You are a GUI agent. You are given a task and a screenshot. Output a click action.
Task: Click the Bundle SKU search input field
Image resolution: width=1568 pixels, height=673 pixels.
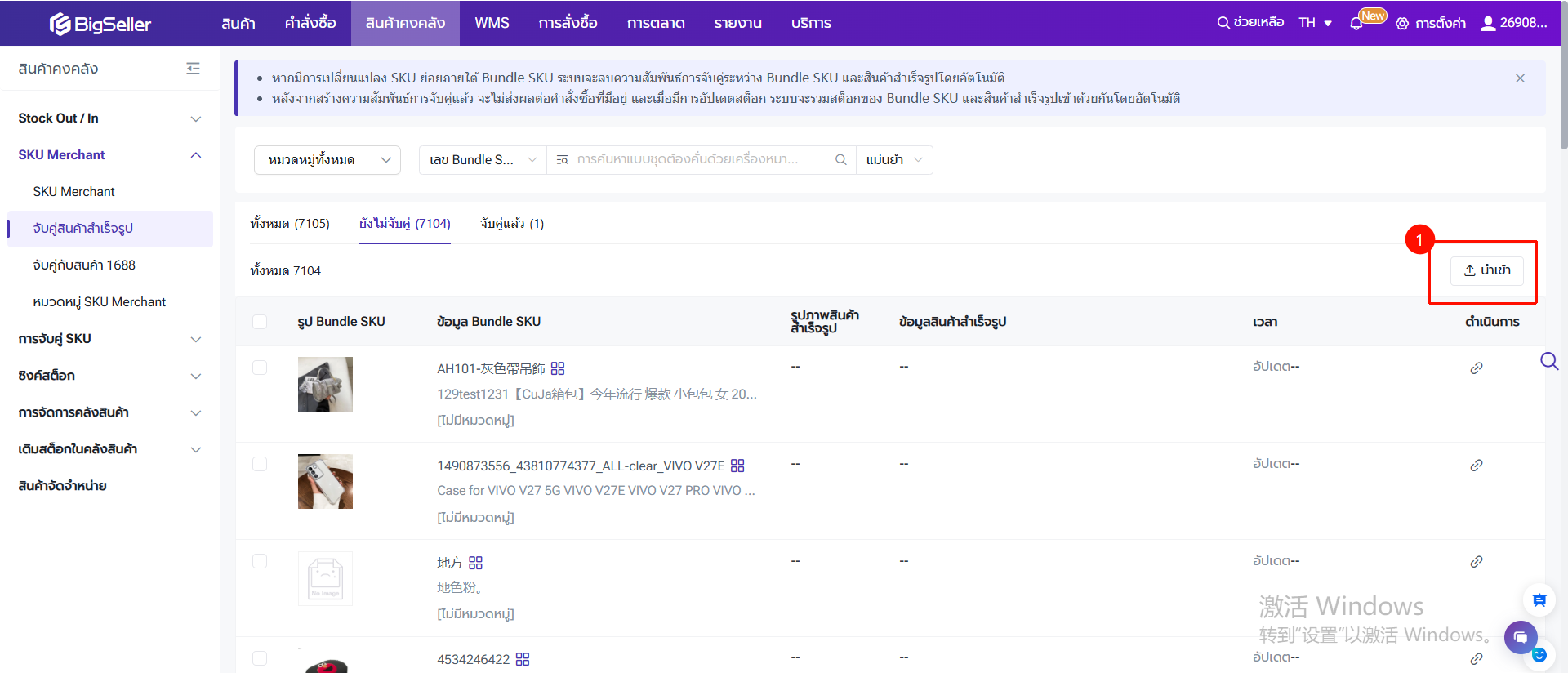point(694,160)
